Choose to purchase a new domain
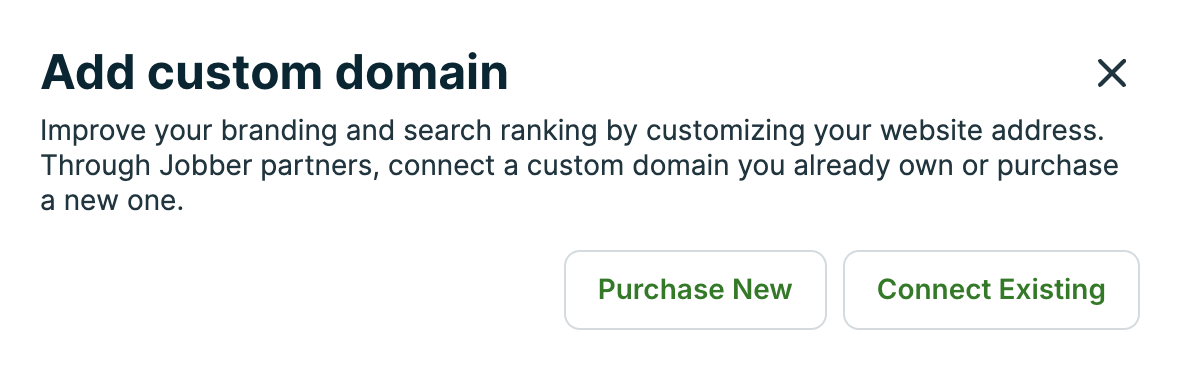Viewport: 1180px width, 376px height. 695,290
